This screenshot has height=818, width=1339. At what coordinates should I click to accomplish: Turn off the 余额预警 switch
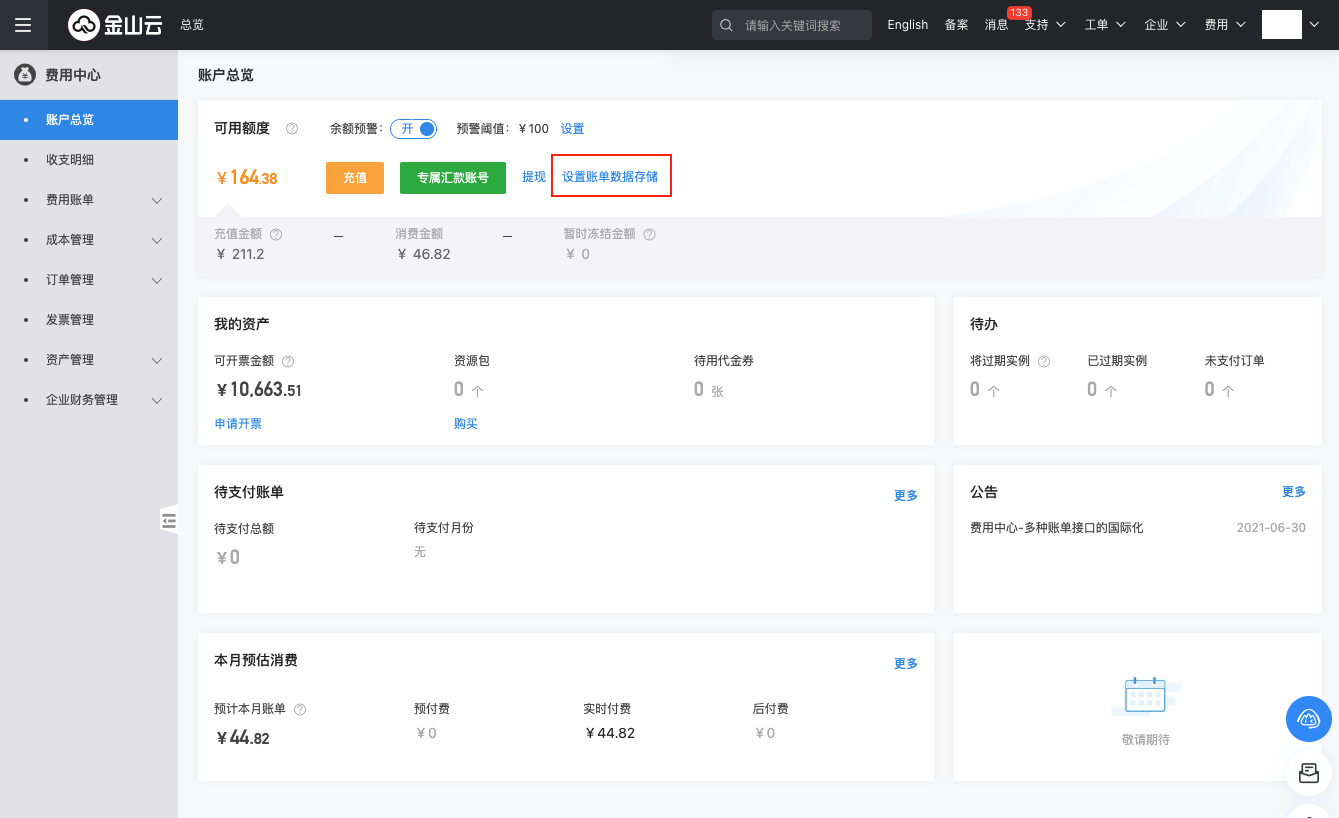[x=414, y=129]
